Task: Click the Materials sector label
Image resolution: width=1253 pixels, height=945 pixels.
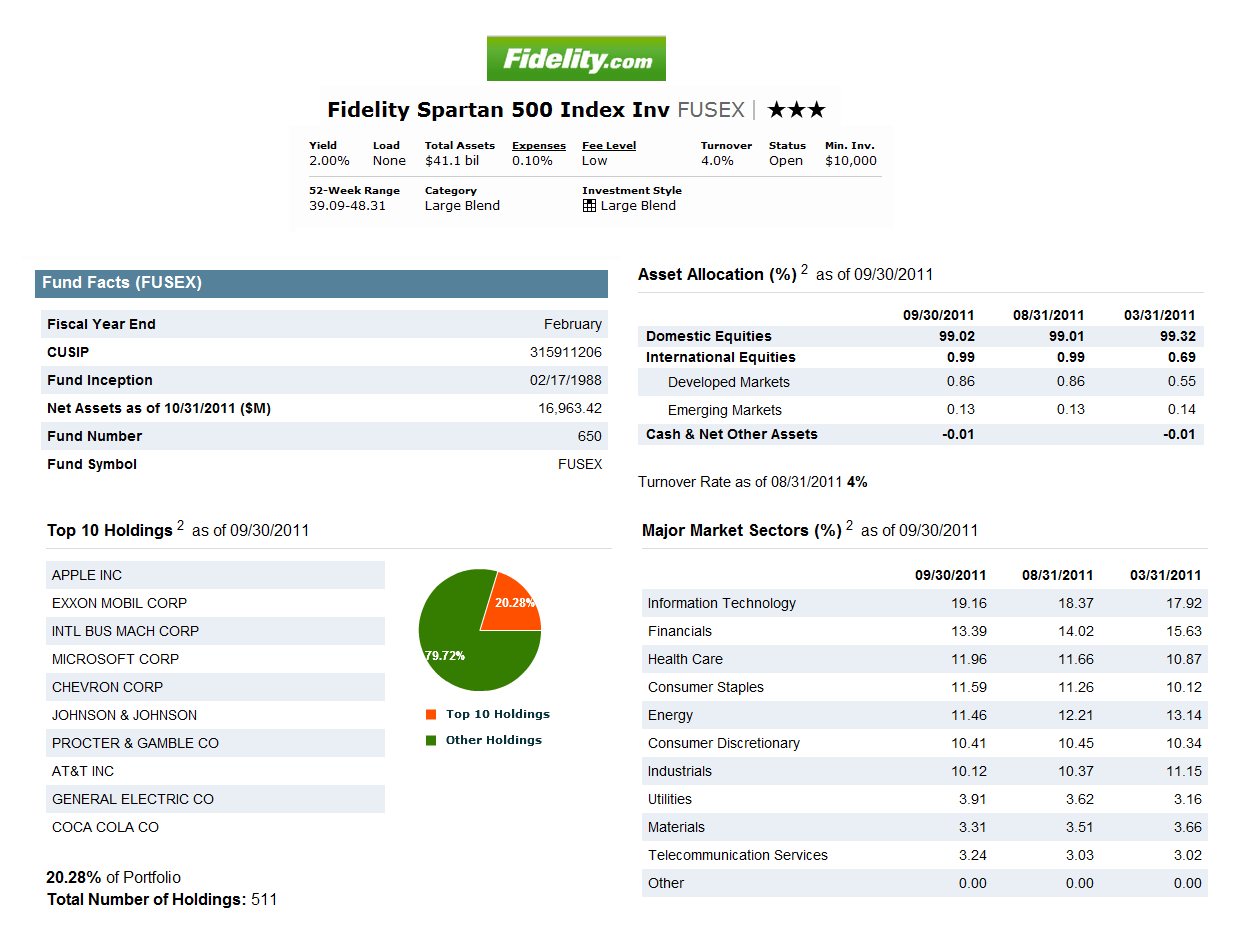Action: click(676, 827)
